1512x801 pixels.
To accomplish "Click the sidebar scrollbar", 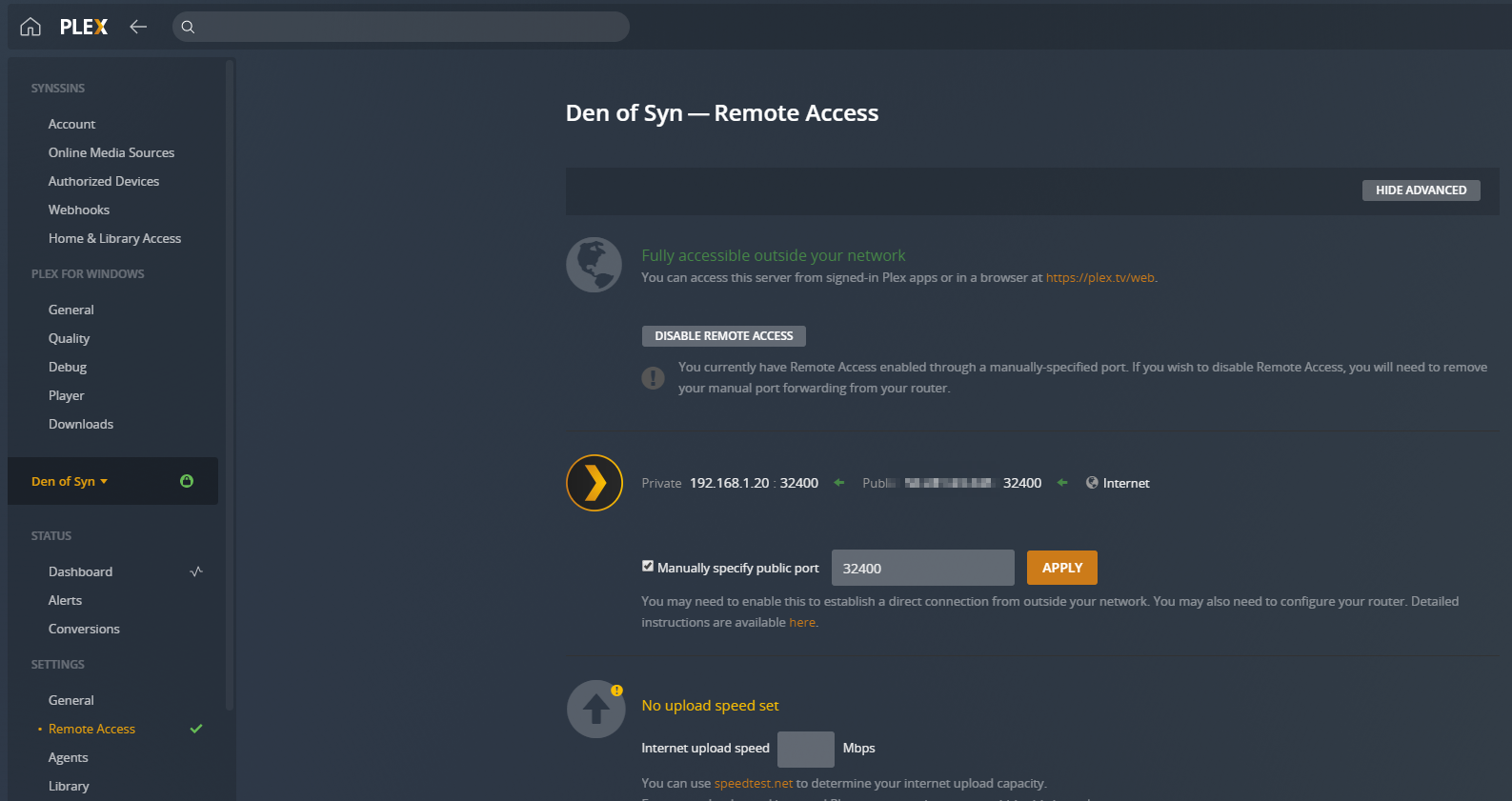I will tap(230, 386).
